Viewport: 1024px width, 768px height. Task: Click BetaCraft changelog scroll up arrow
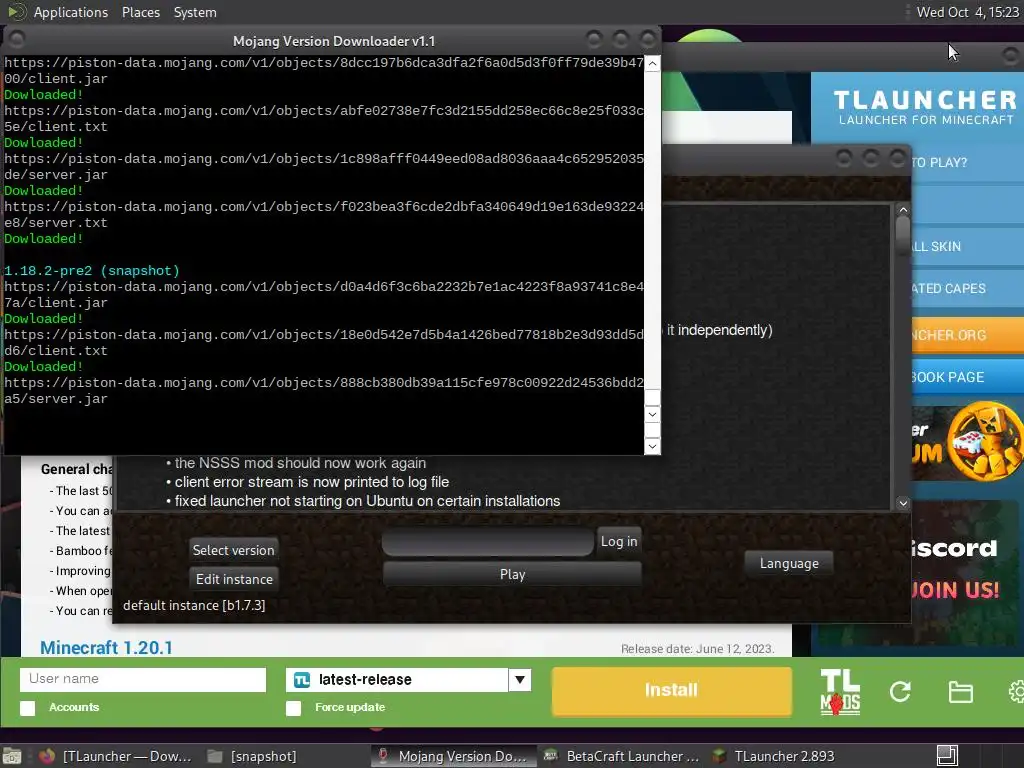point(903,210)
